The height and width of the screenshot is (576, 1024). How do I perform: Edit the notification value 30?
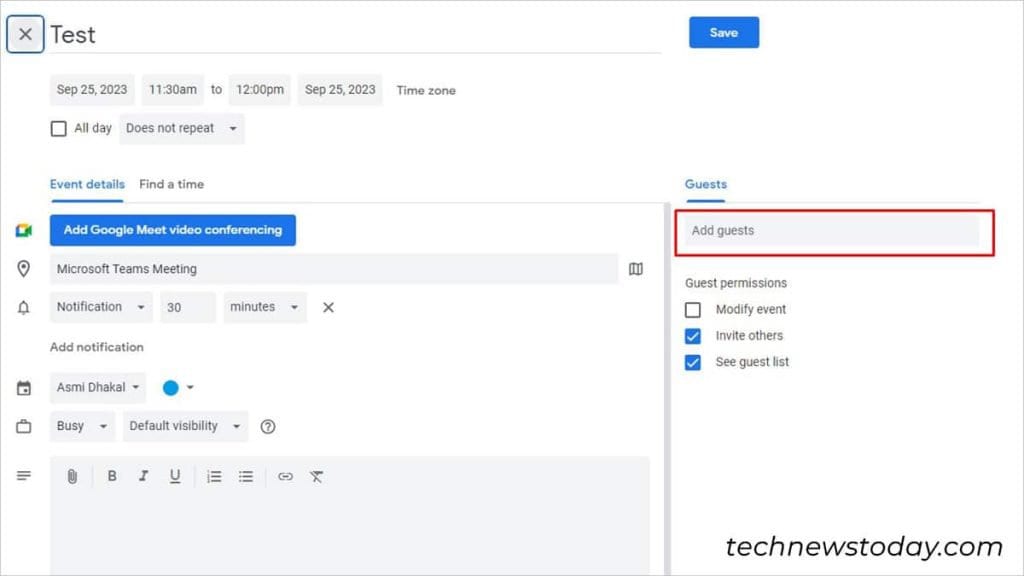click(x=187, y=307)
